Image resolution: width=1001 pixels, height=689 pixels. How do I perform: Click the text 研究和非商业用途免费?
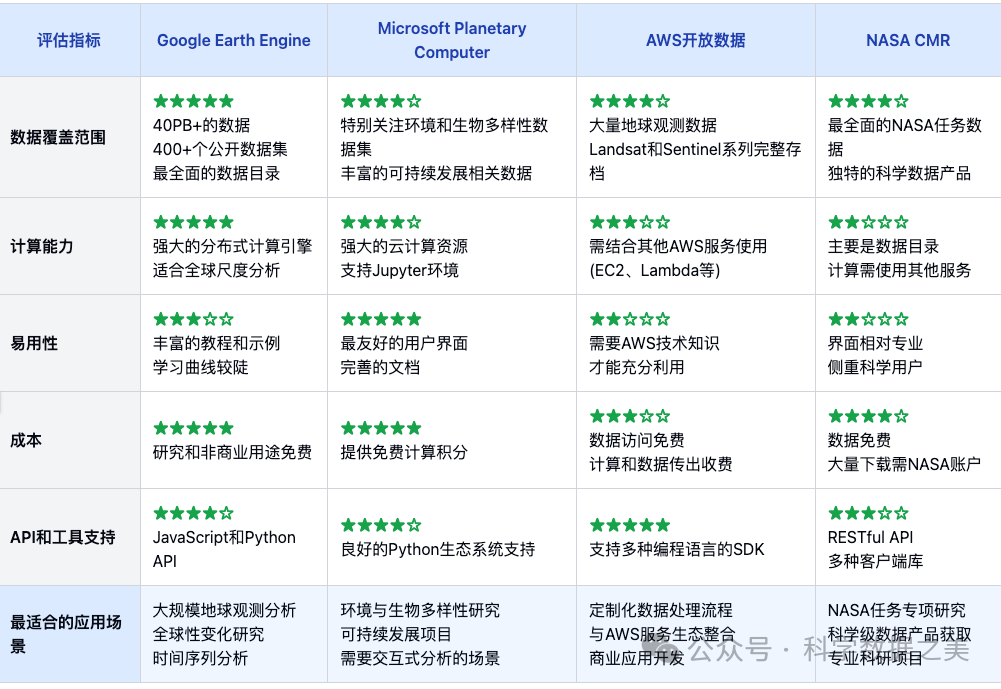[x=232, y=452]
